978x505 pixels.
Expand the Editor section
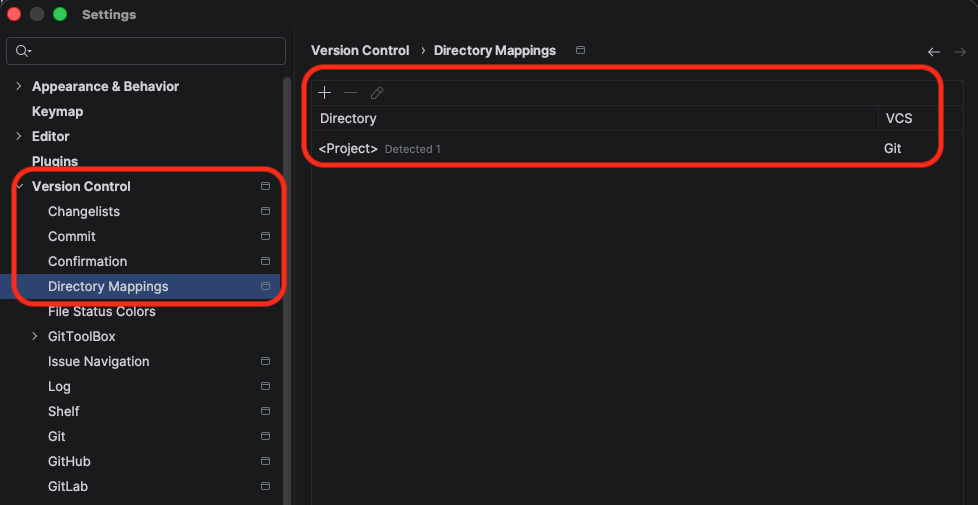(19, 136)
